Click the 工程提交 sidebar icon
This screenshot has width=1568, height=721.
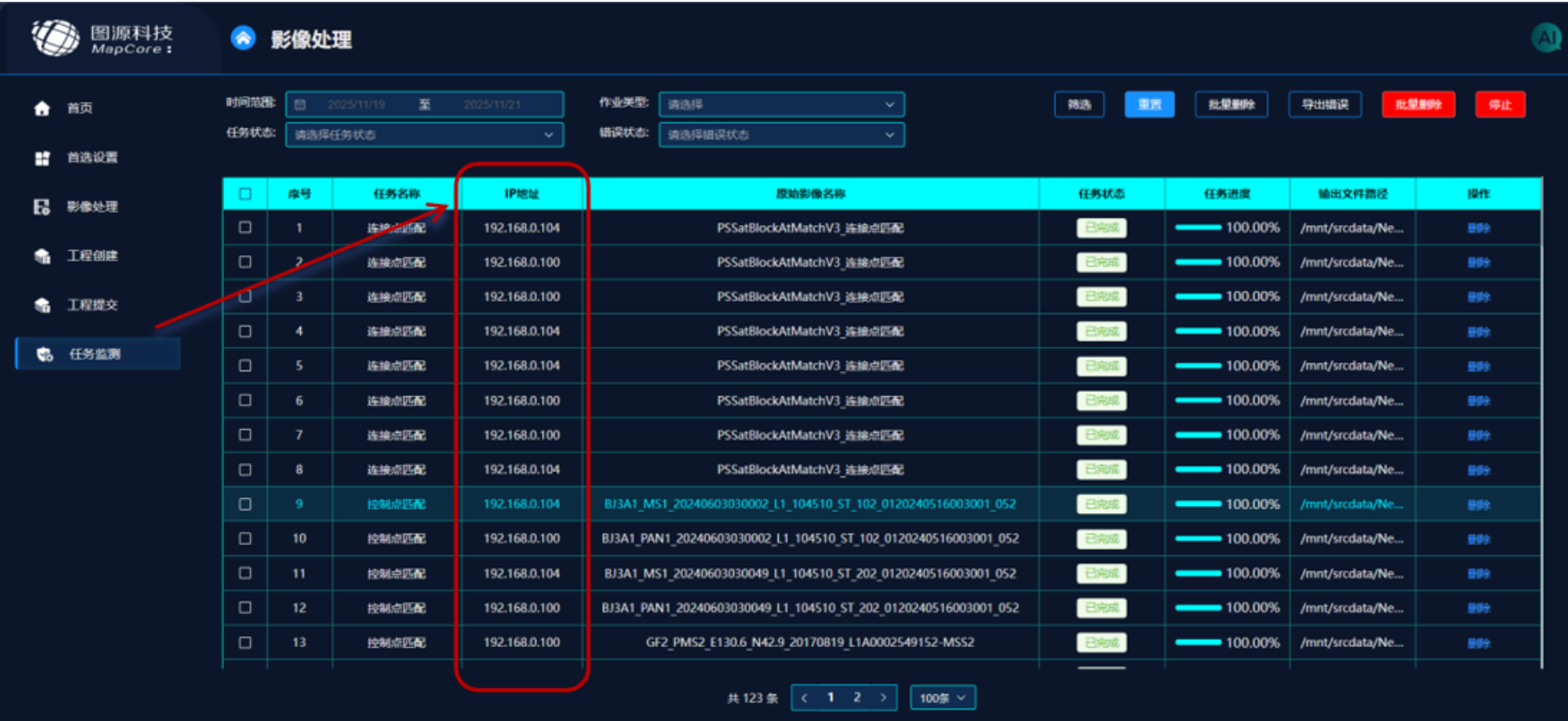coord(42,305)
